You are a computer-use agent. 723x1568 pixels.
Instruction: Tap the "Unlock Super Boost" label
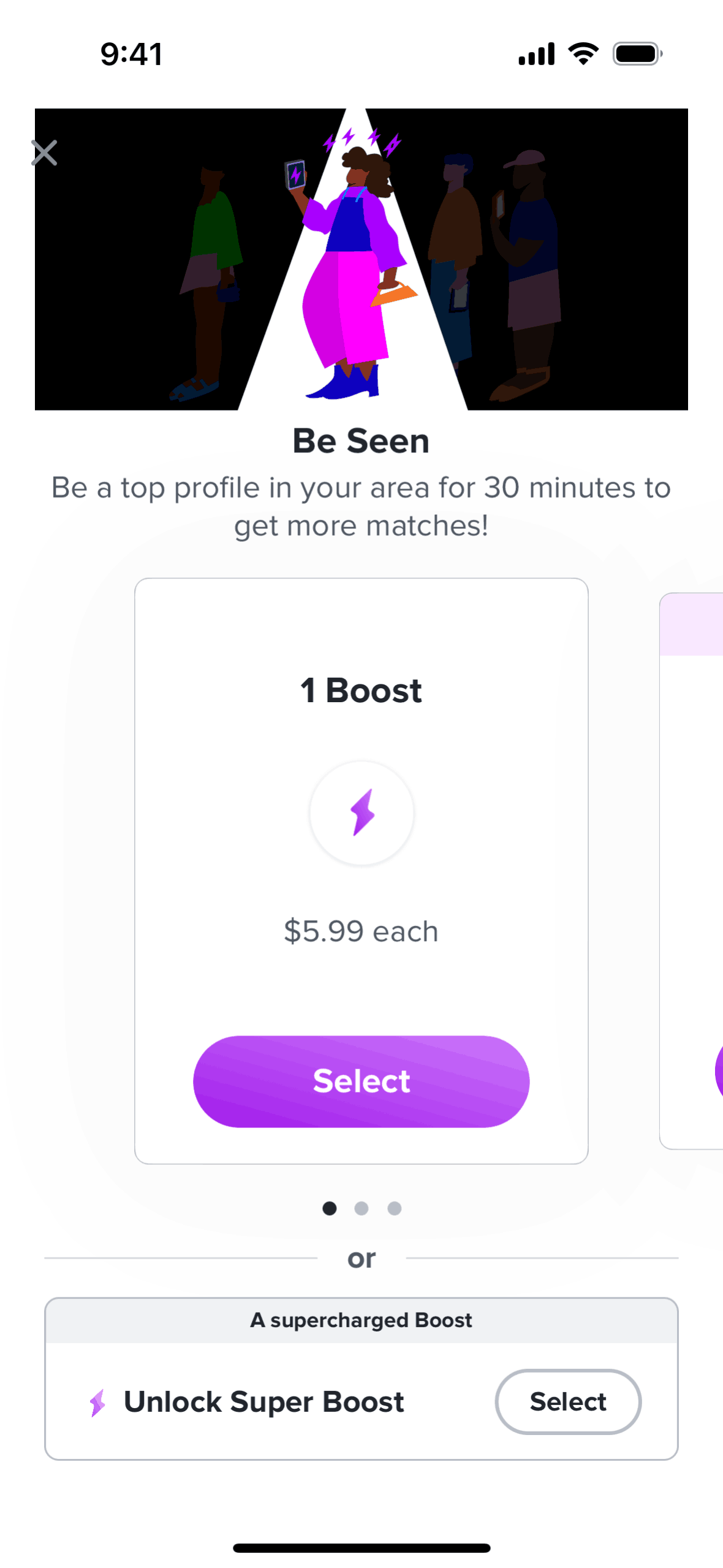[264, 1401]
